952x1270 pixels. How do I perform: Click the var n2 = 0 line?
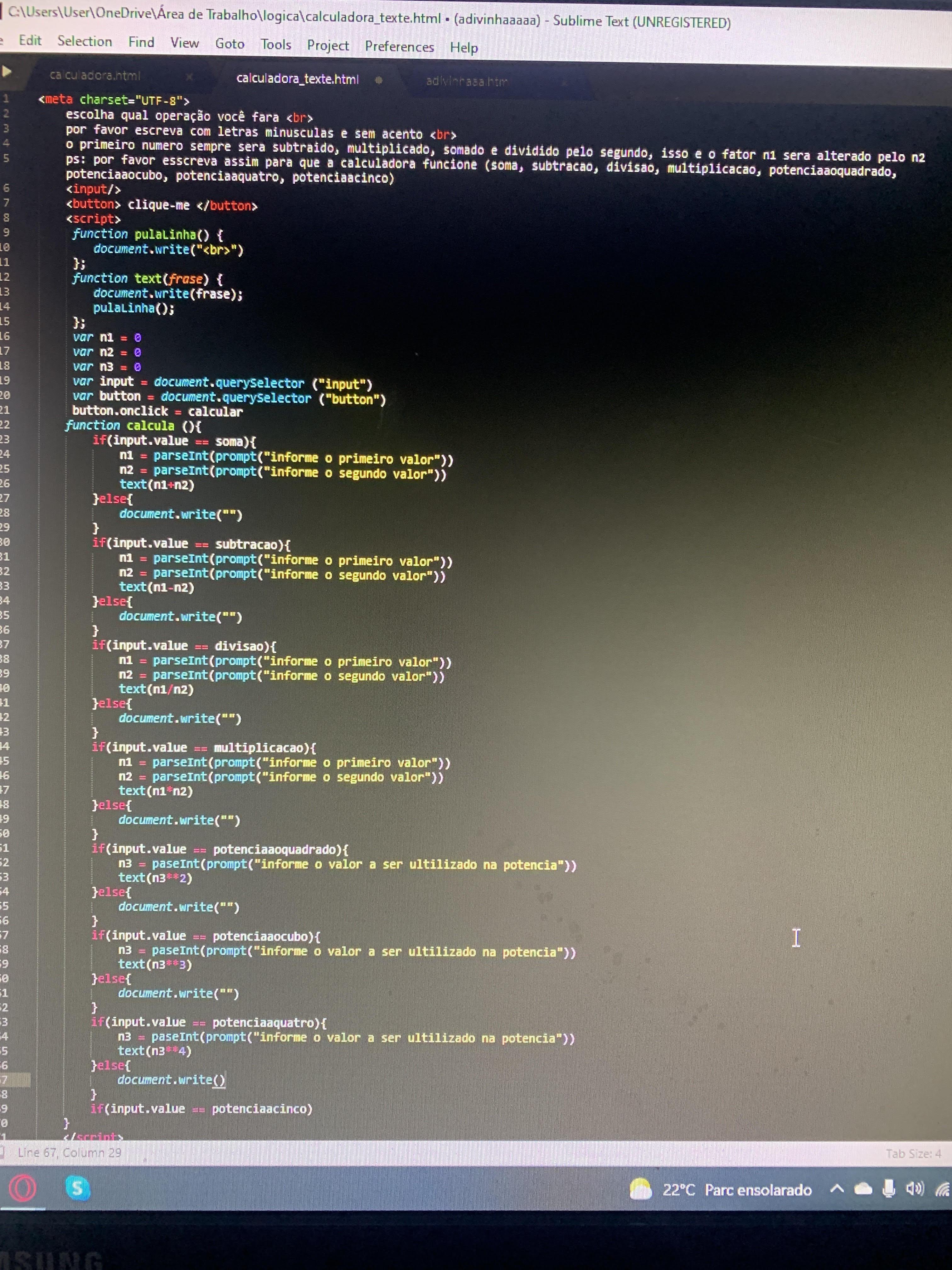pyautogui.click(x=107, y=352)
